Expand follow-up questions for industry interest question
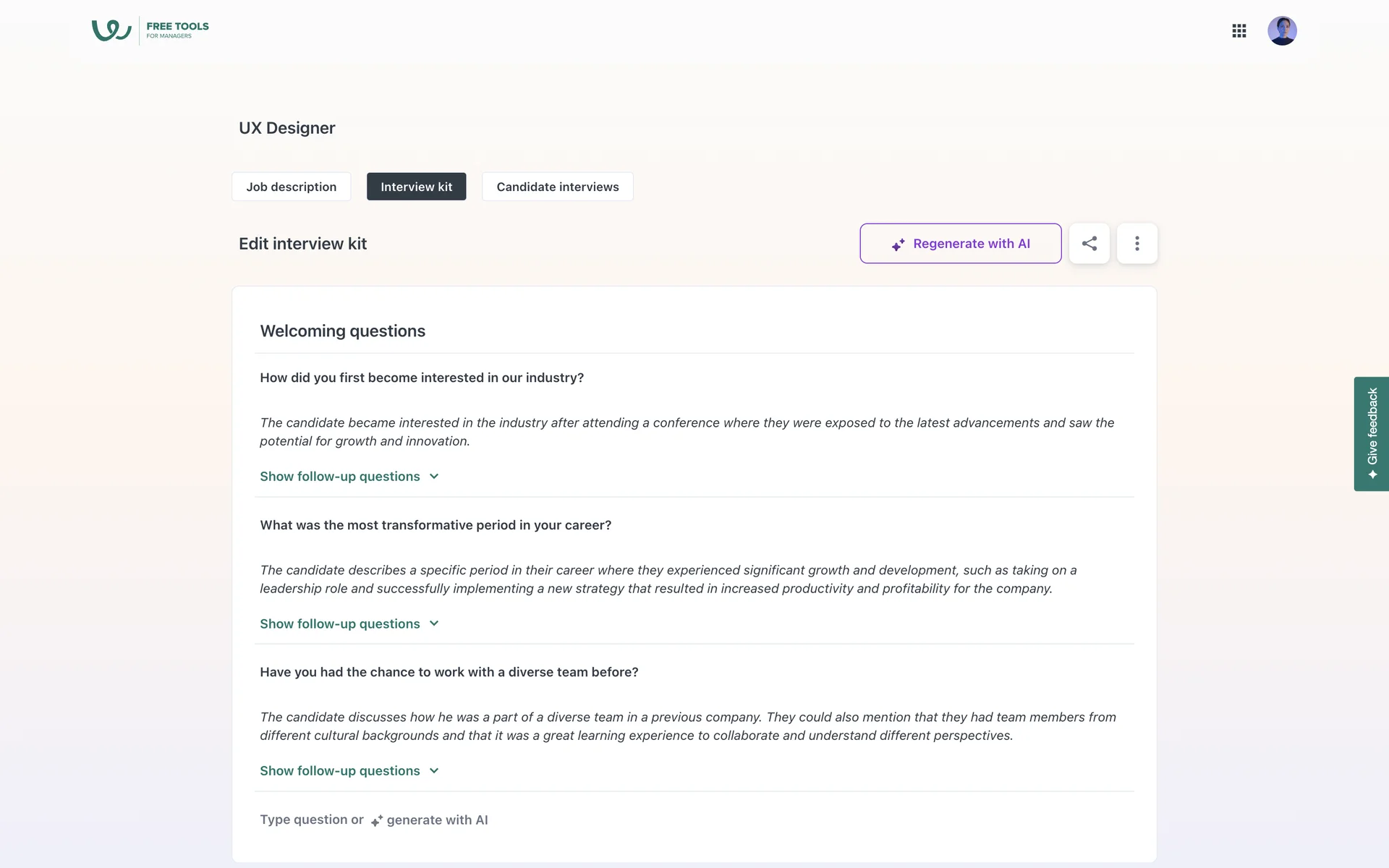The image size is (1389, 868). [x=349, y=477]
